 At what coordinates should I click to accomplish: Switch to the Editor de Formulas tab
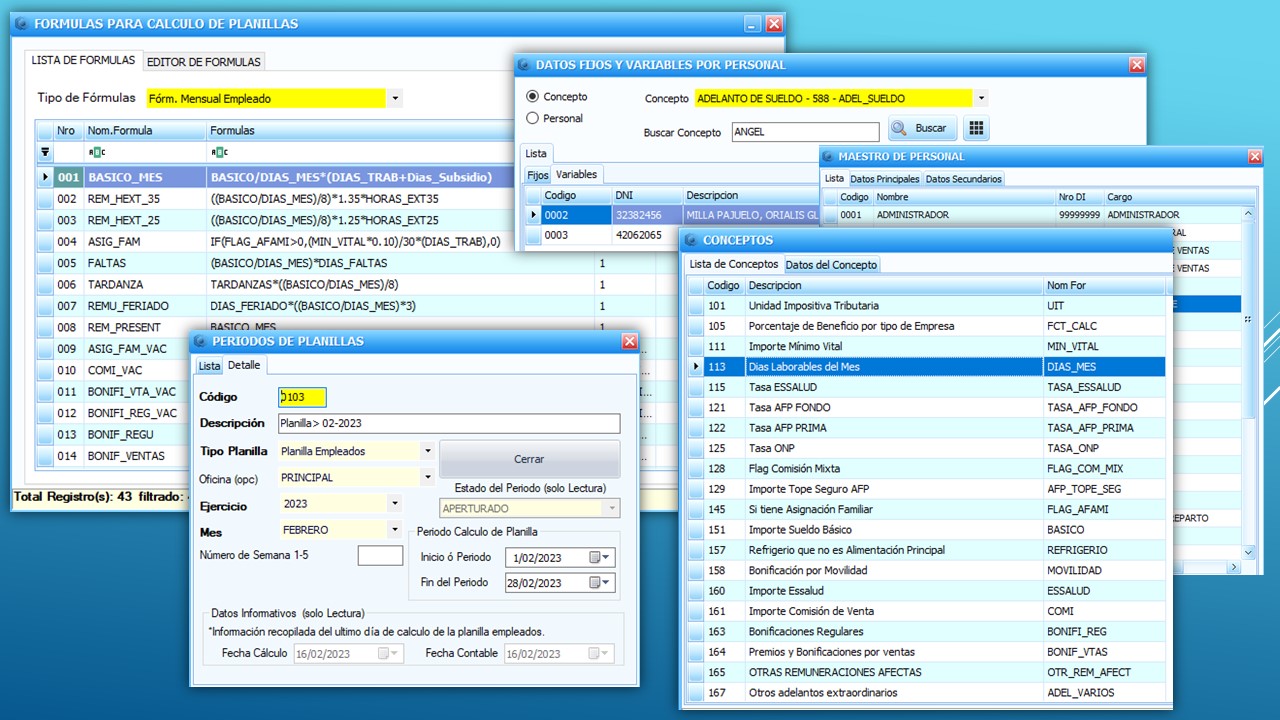click(x=204, y=62)
